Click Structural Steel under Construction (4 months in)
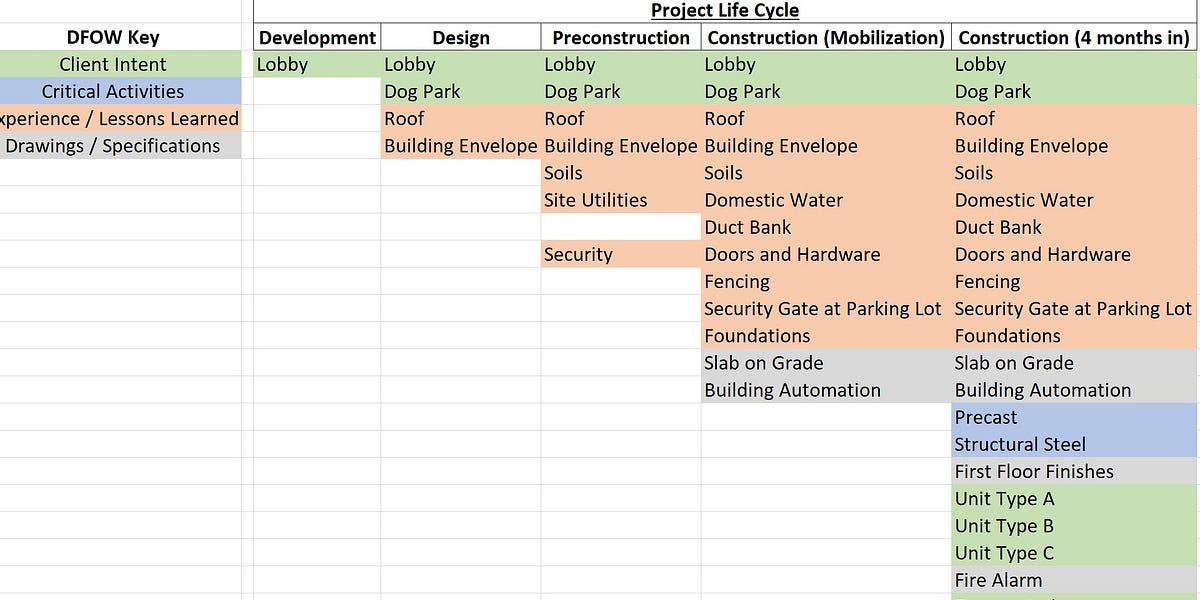This screenshot has width=1200, height=600. [x=1021, y=444]
